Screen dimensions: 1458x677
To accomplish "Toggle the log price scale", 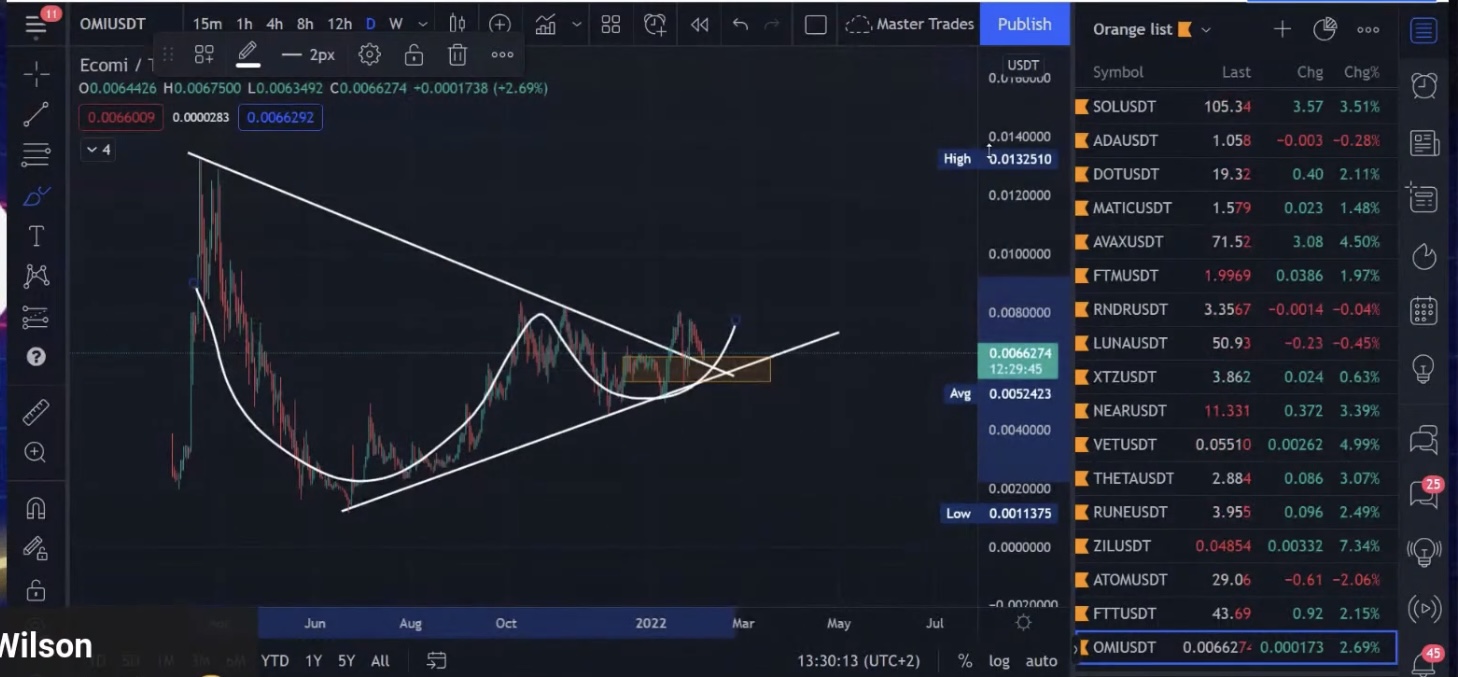I will coord(999,661).
